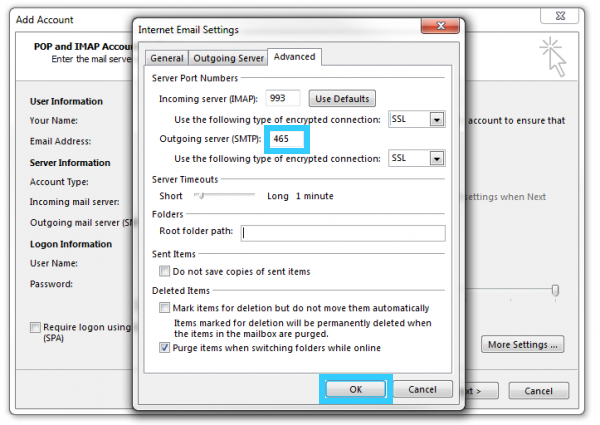Check 'Mark items for deletion' option
600x425 pixels.
(x=165, y=308)
